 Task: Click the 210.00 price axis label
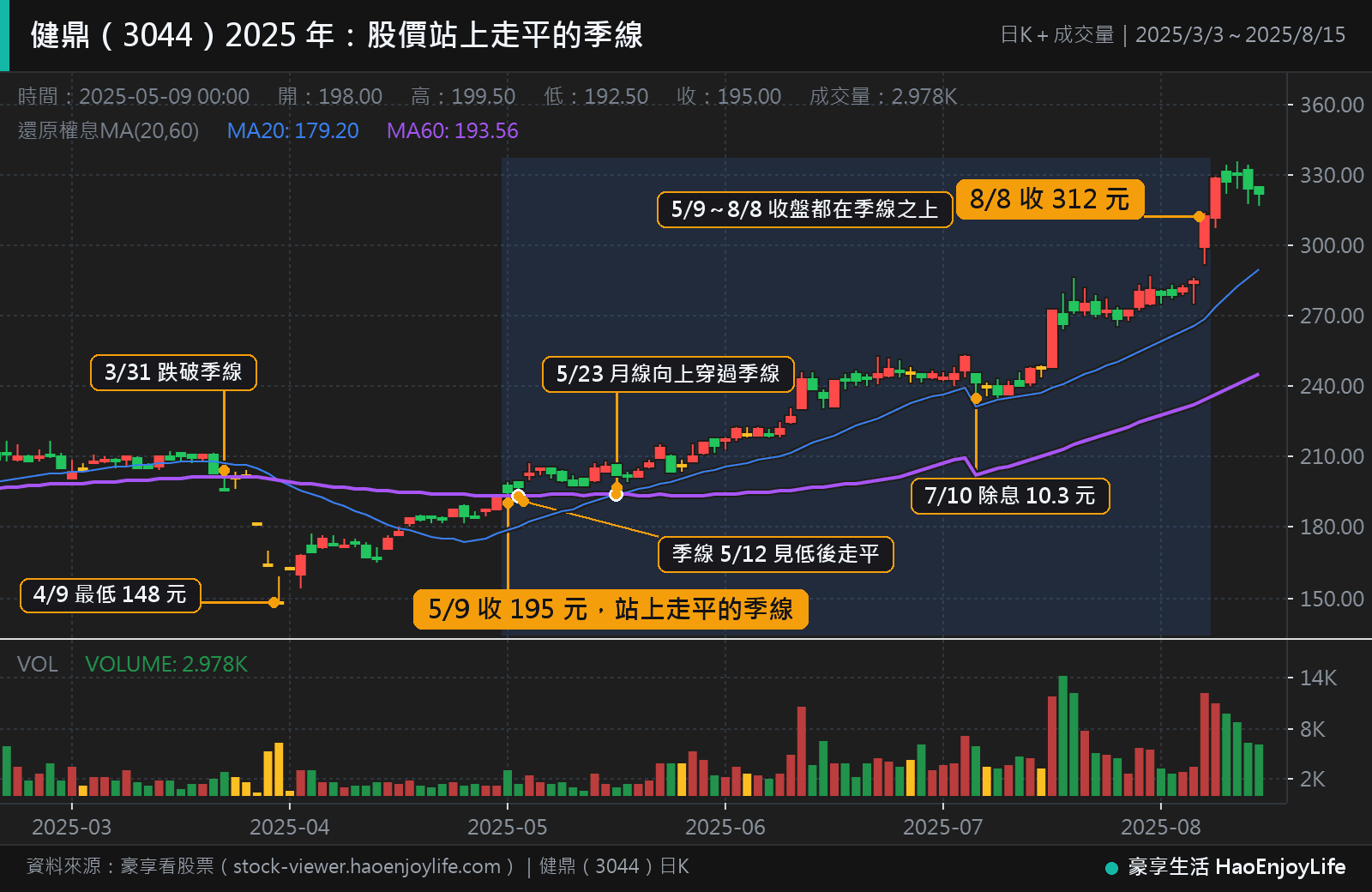pyautogui.click(x=1331, y=456)
